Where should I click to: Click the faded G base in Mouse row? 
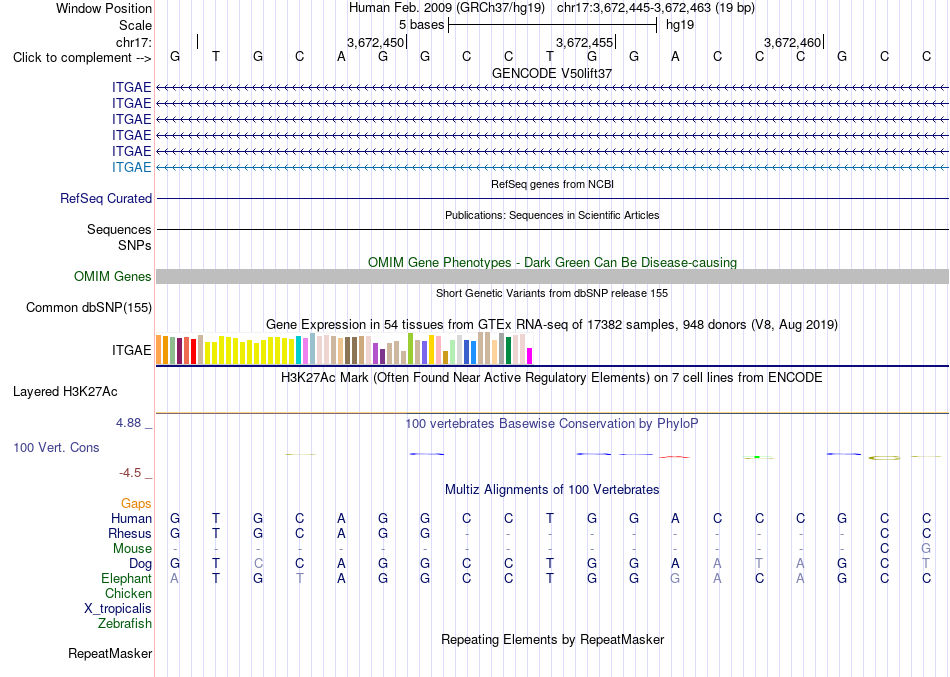(926, 549)
